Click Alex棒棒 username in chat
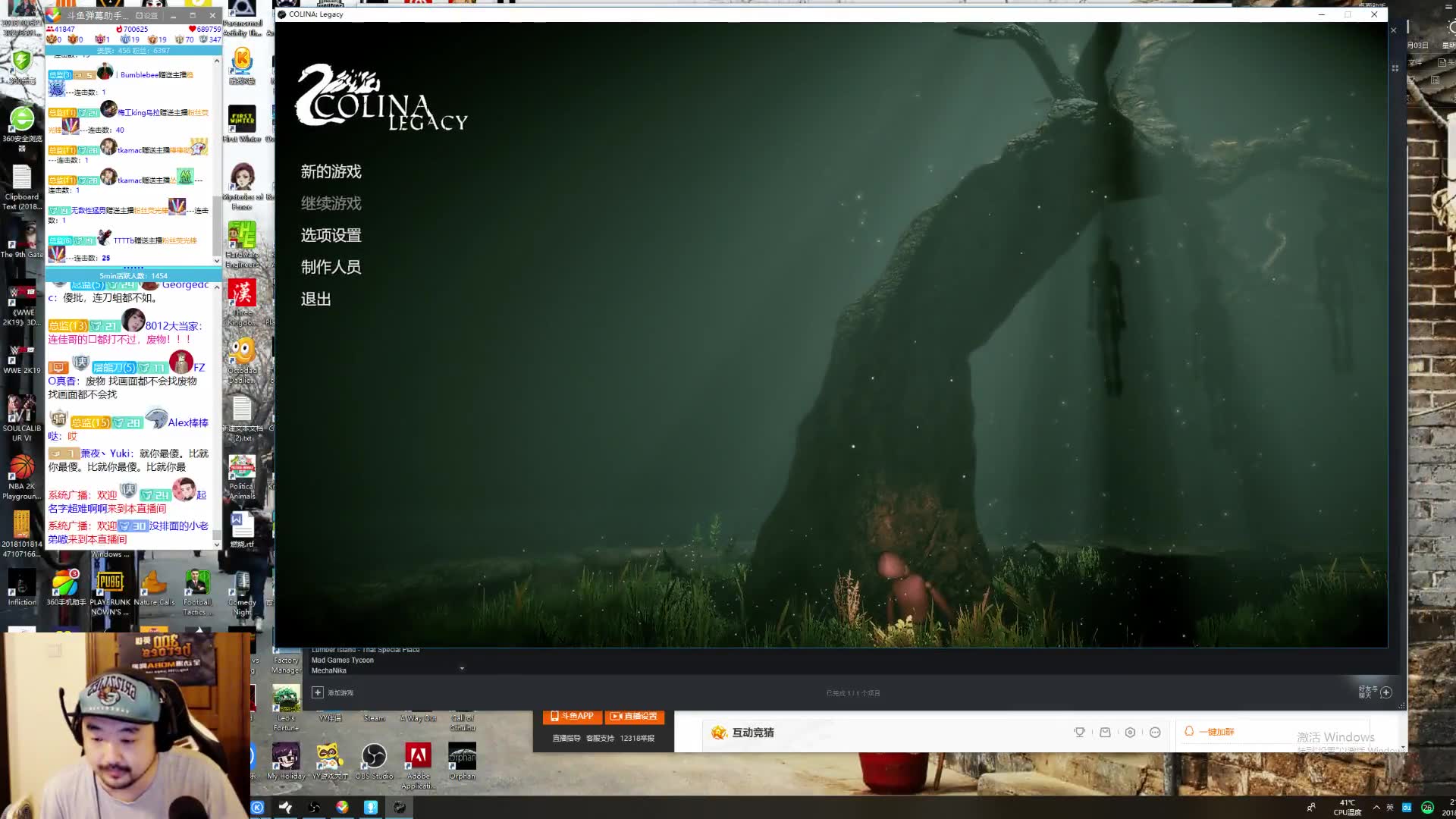The image size is (1456, 819). click(x=188, y=422)
